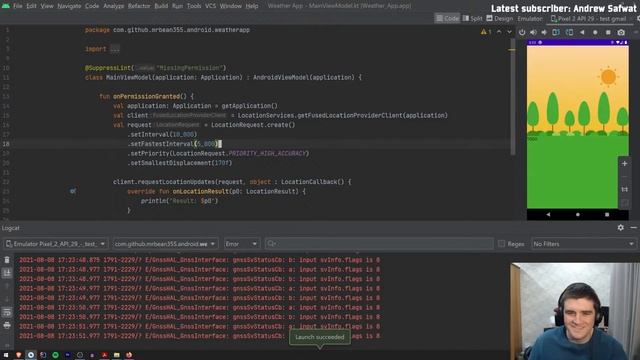Click the log entry timestamped 17:23:49.977 reading 'a: input'

coord(200,289)
